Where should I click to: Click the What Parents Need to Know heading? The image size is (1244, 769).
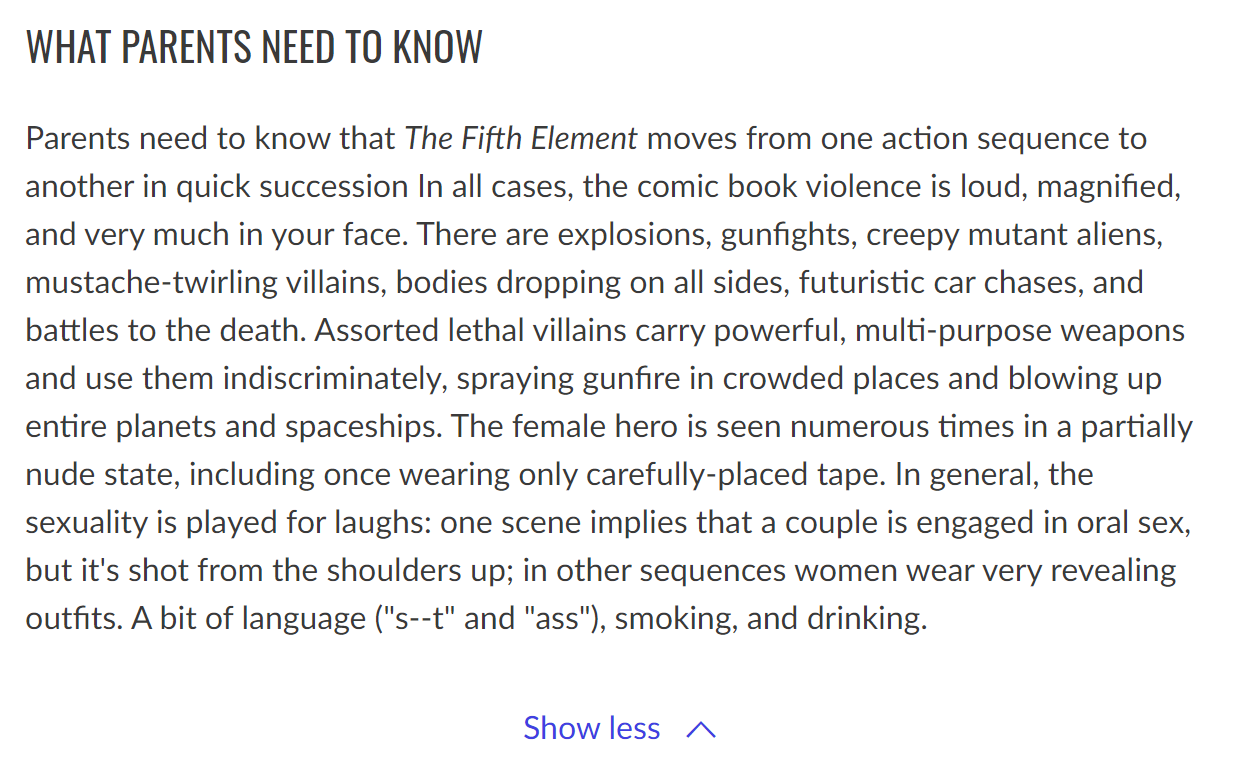[254, 47]
